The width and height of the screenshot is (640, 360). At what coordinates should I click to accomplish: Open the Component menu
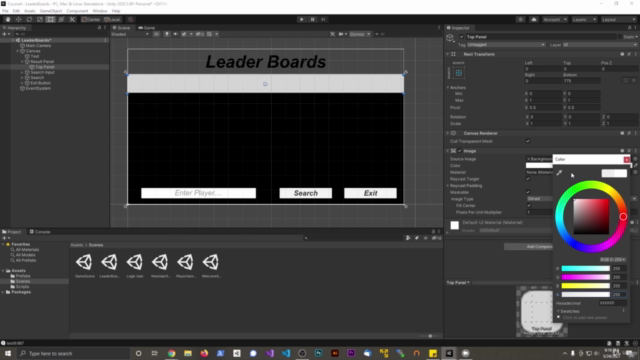(x=77, y=11)
